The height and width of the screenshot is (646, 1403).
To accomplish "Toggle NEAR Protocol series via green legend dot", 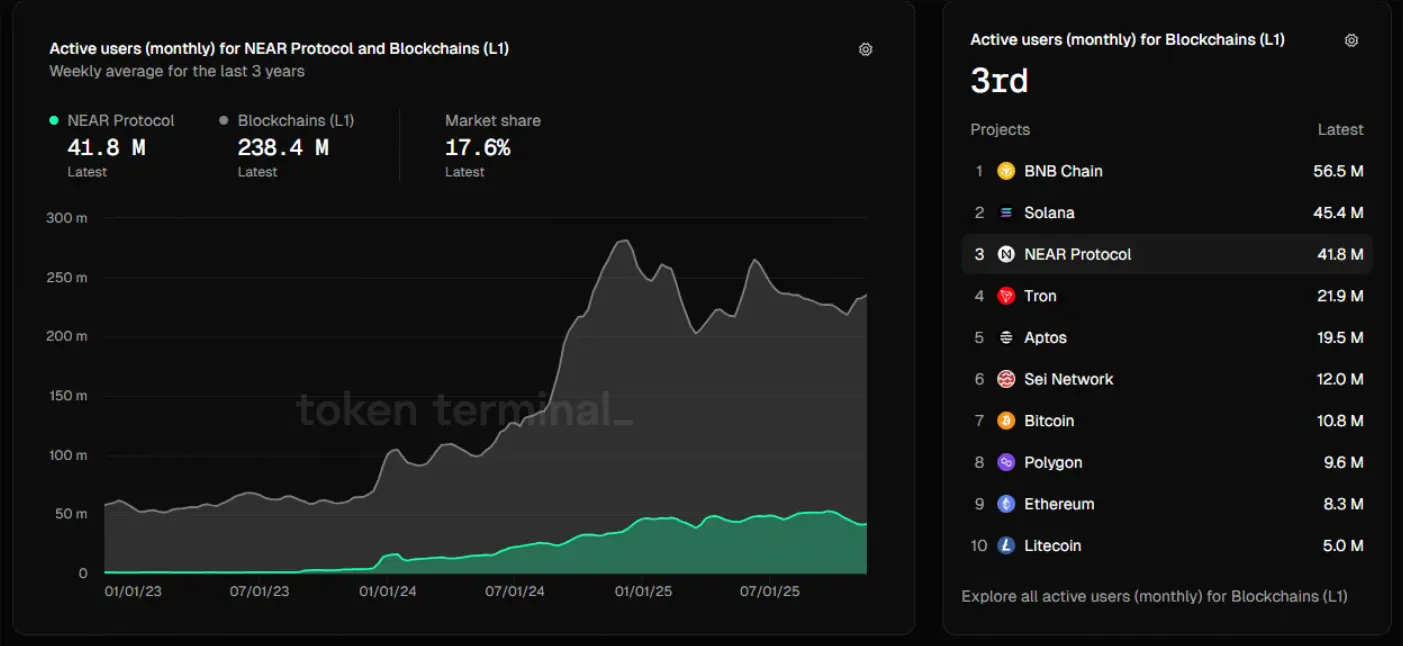I will tap(54, 120).
